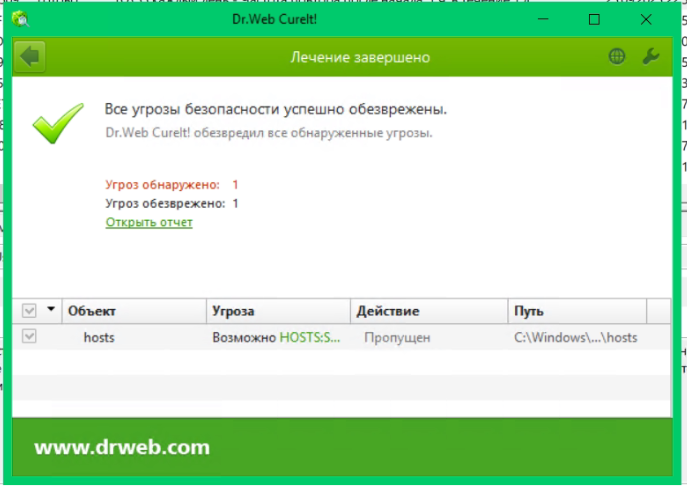Click the 'Лечение завершено' header title

click(360, 57)
